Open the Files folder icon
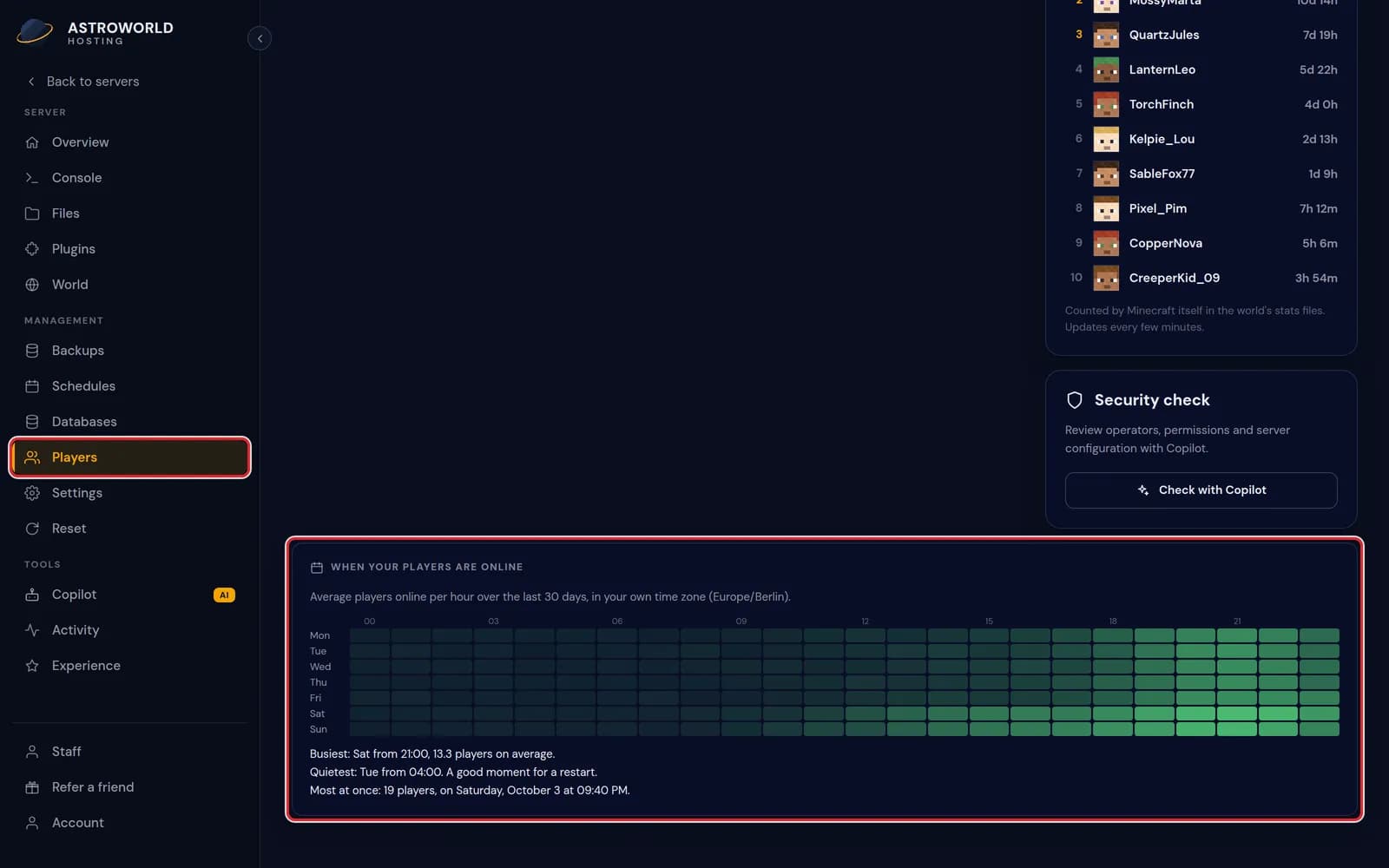 click(x=32, y=214)
